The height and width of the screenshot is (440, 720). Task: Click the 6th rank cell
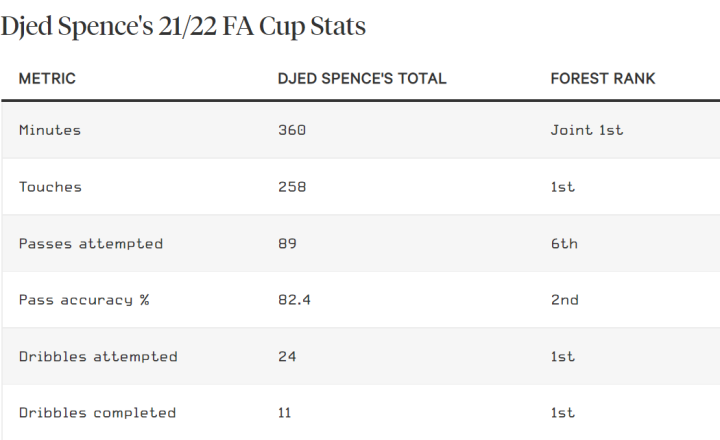pyautogui.click(x=564, y=243)
